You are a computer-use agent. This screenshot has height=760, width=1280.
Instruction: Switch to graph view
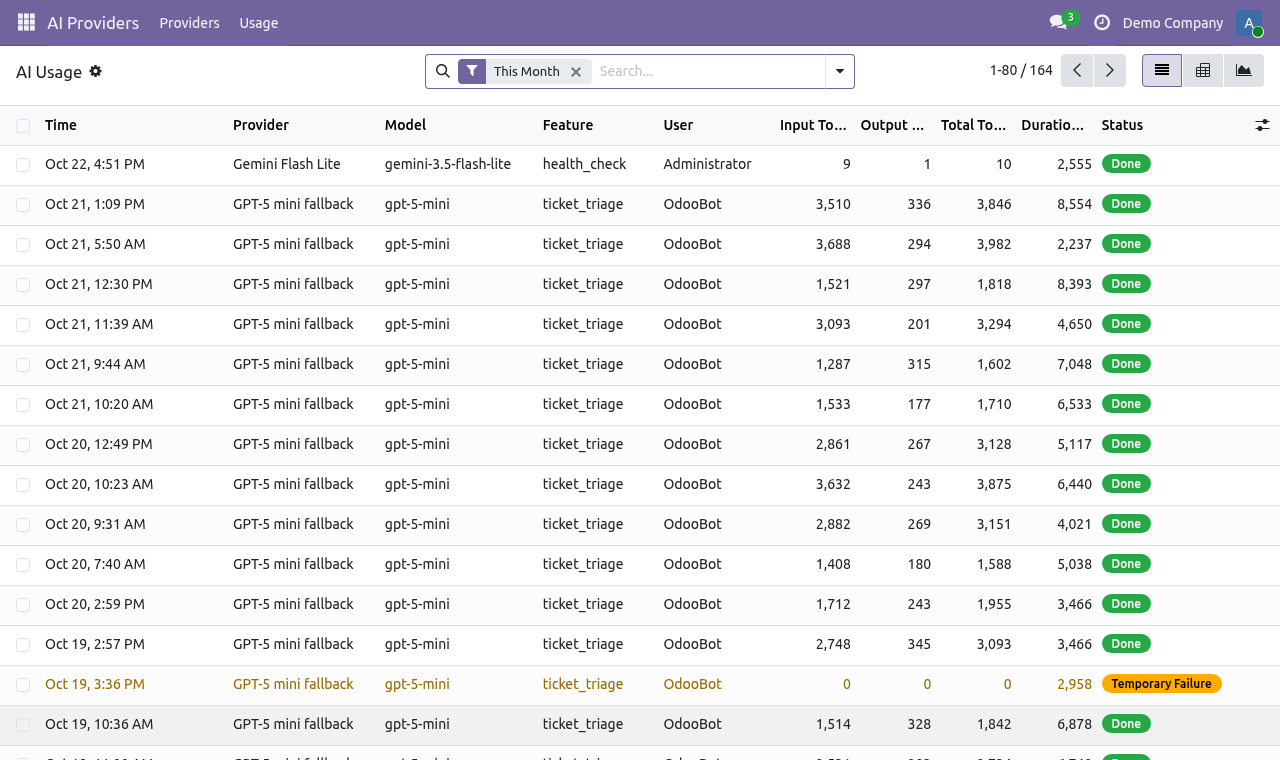pyautogui.click(x=1243, y=70)
